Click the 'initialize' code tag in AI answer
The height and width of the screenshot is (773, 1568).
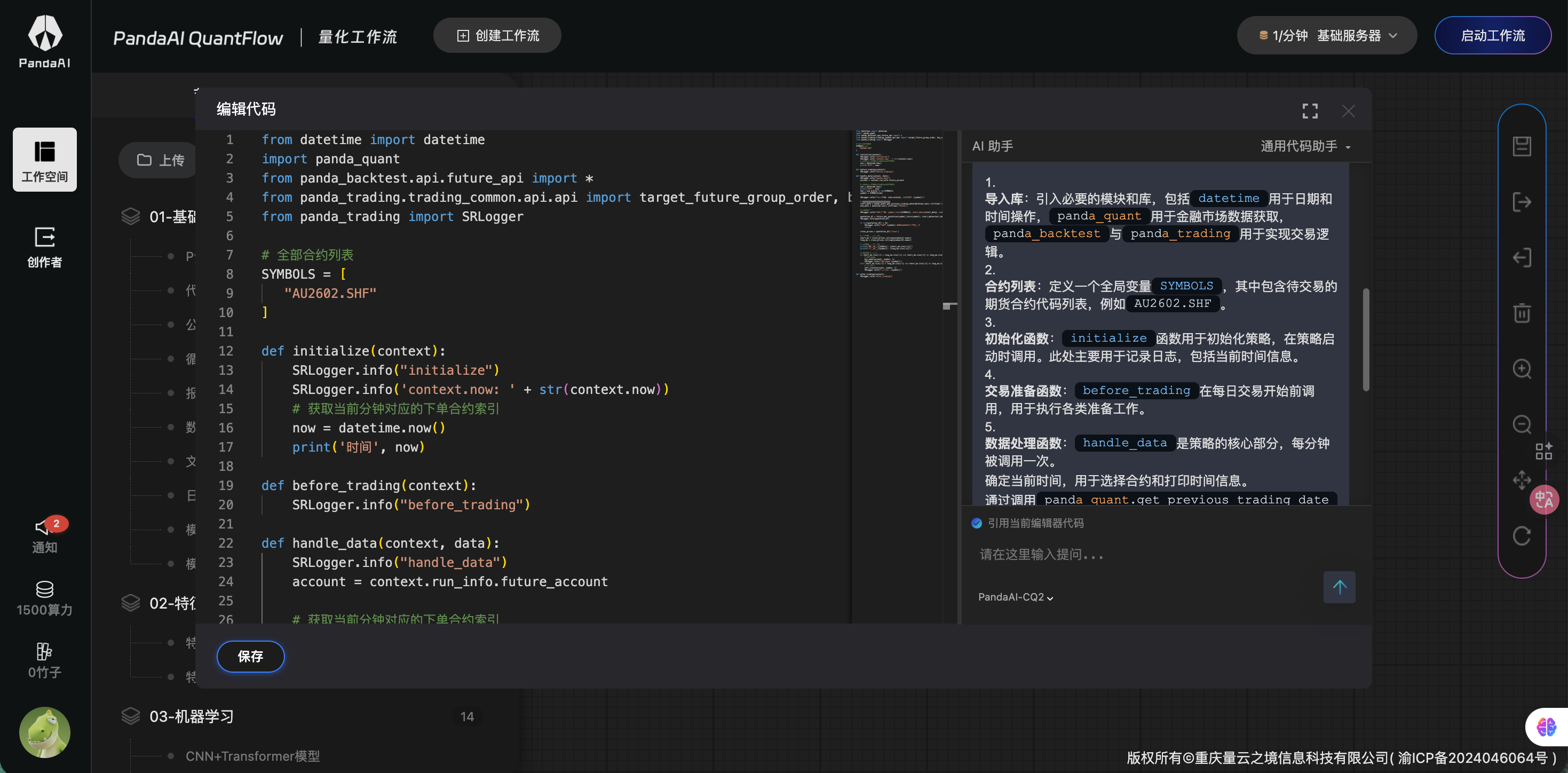[1108, 338]
